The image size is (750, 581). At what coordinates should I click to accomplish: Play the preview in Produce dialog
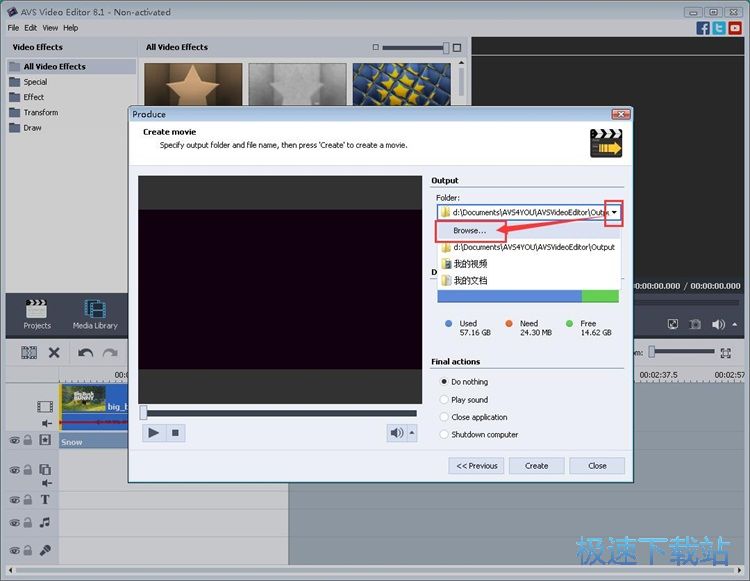click(x=154, y=433)
